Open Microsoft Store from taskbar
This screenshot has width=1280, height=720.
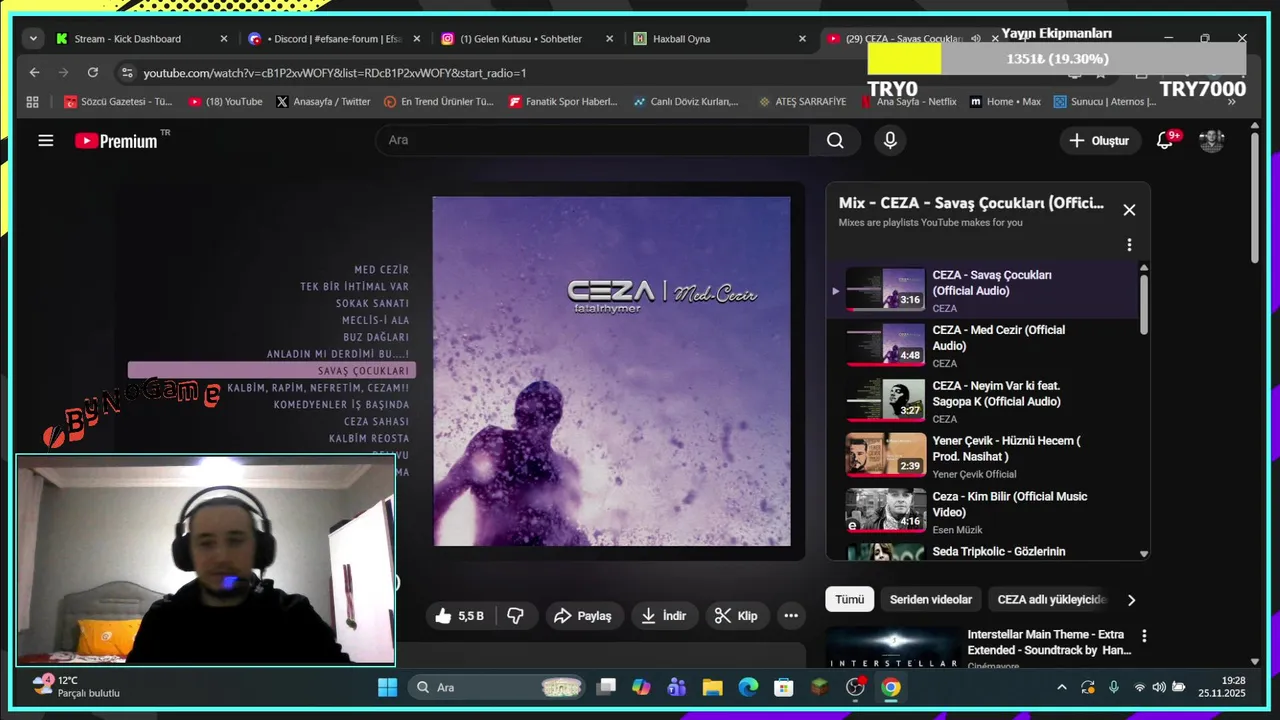pyautogui.click(x=784, y=687)
